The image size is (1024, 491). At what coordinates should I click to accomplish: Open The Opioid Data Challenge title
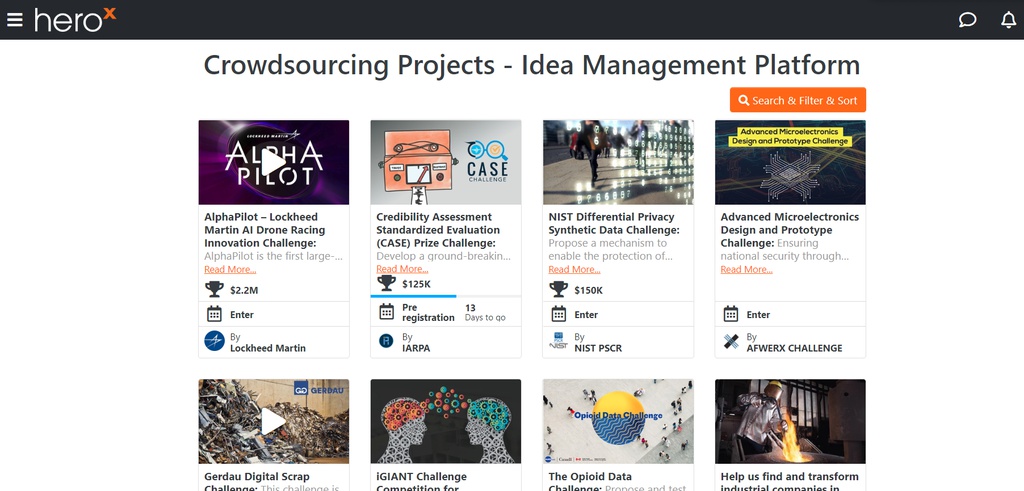pos(590,483)
